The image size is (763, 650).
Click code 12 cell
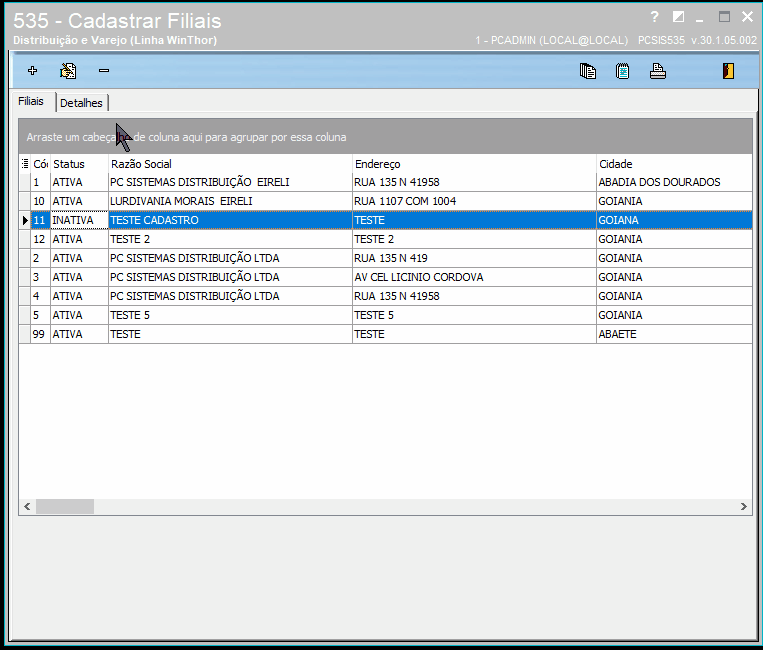pos(40,239)
